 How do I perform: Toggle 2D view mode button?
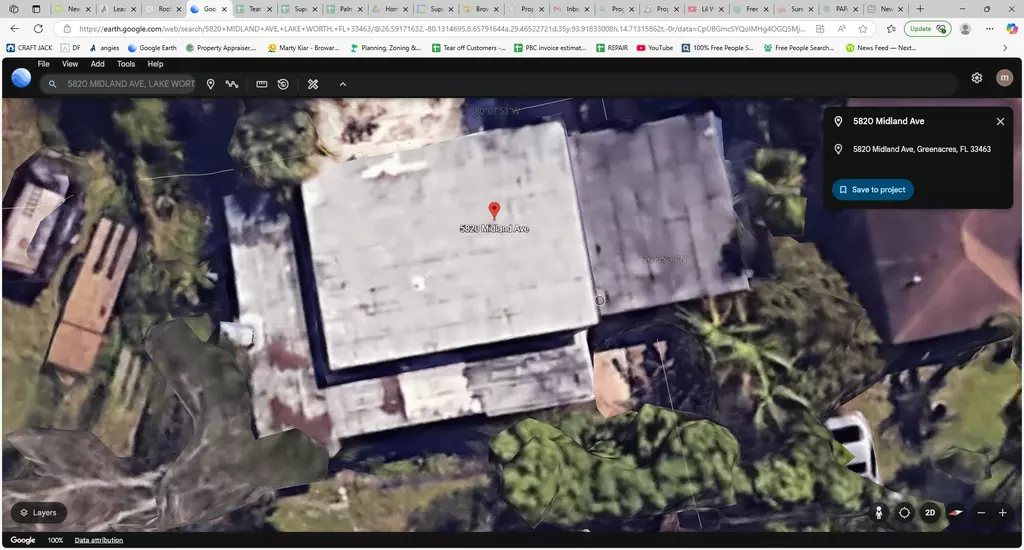click(x=930, y=513)
